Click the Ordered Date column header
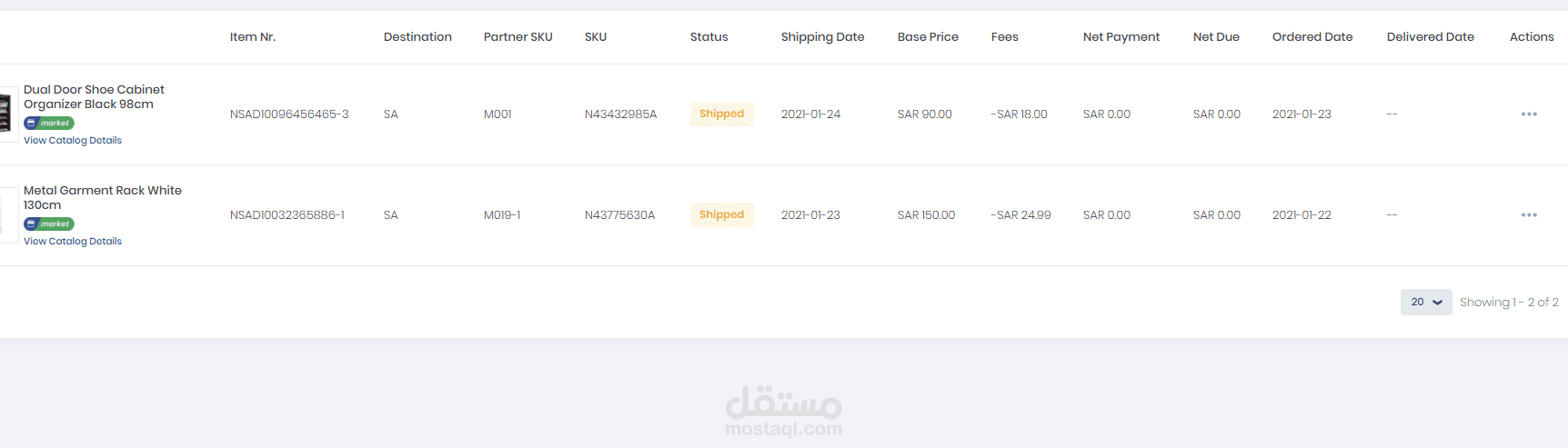 coord(1312,37)
